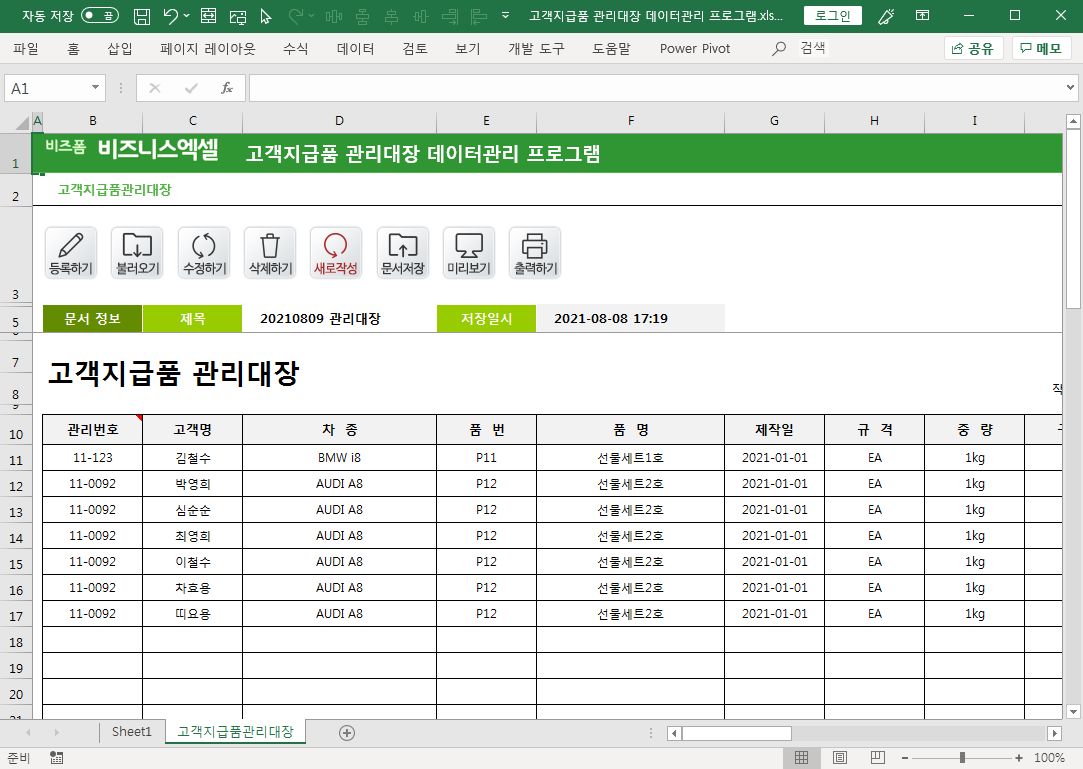This screenshot has height=769, width=1083.
Task: Click the save floppy disk icon
Action: click(x=142, y=16)
